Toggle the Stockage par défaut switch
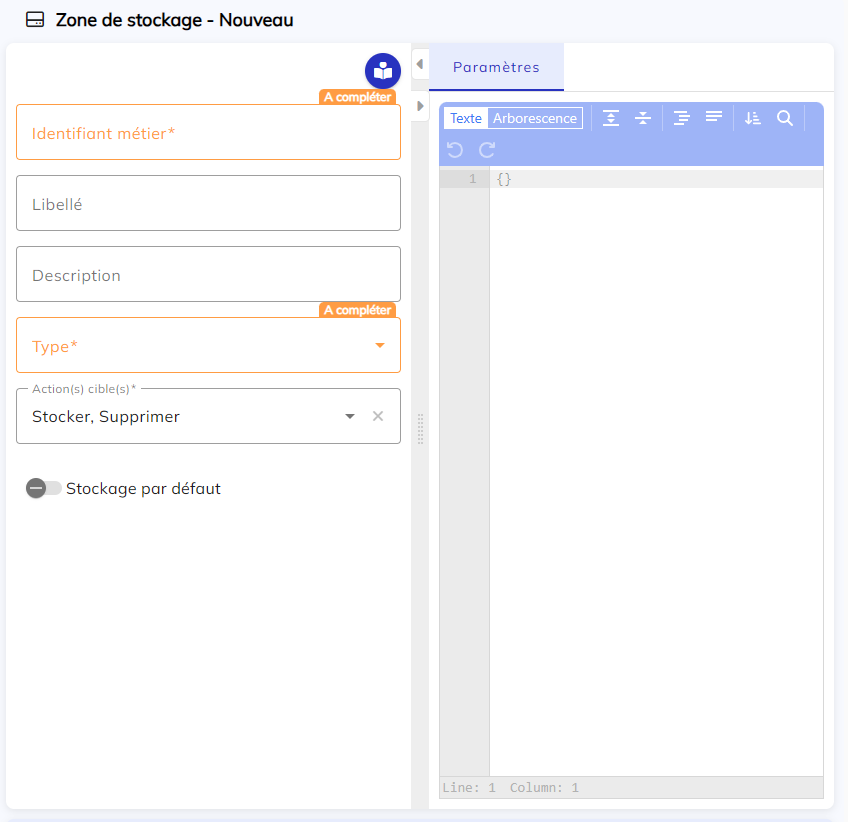Screen dimensions: 848x822 (x=43, y=489)
